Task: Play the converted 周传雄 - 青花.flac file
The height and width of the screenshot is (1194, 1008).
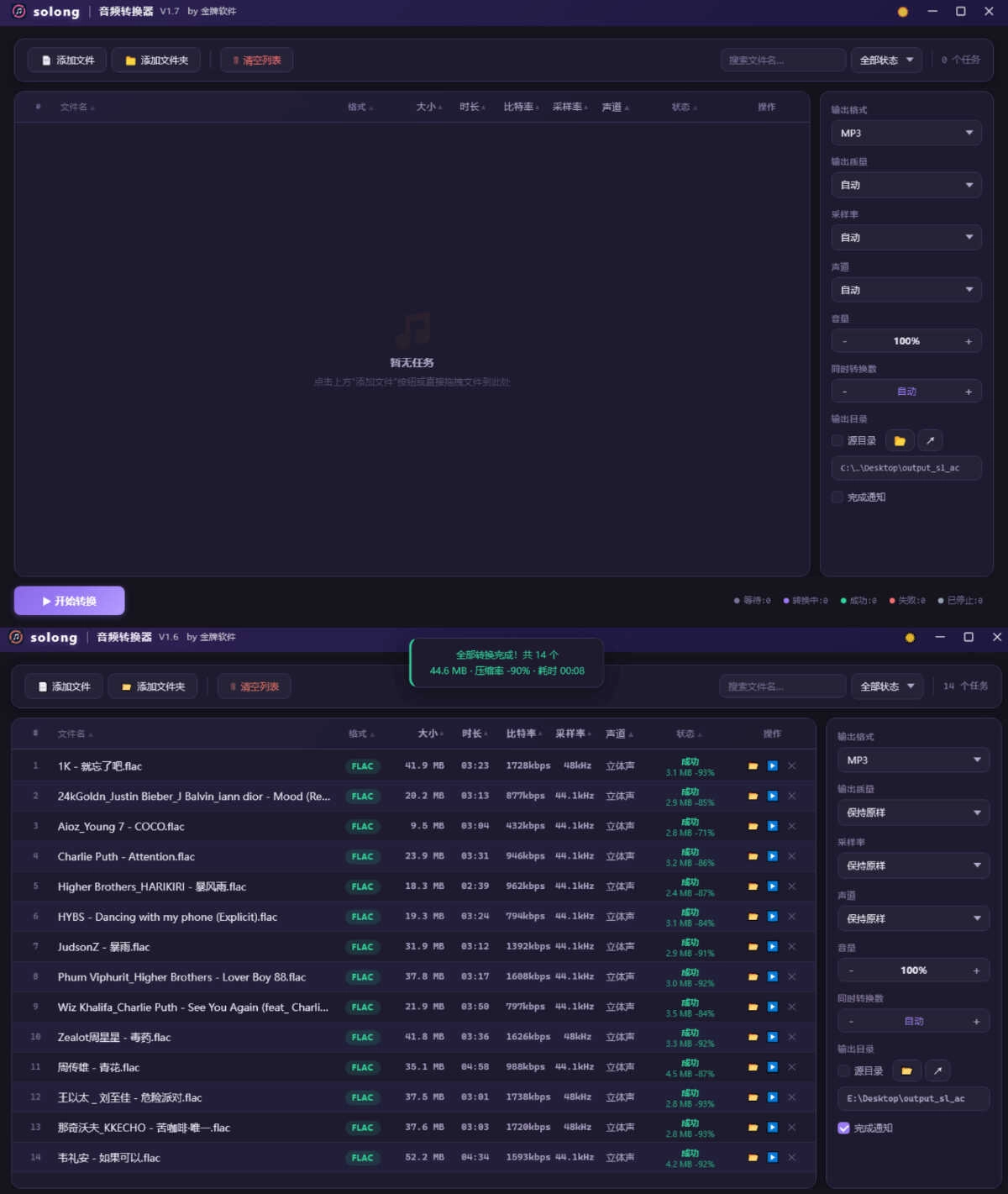Action: tap(772, 1067)
